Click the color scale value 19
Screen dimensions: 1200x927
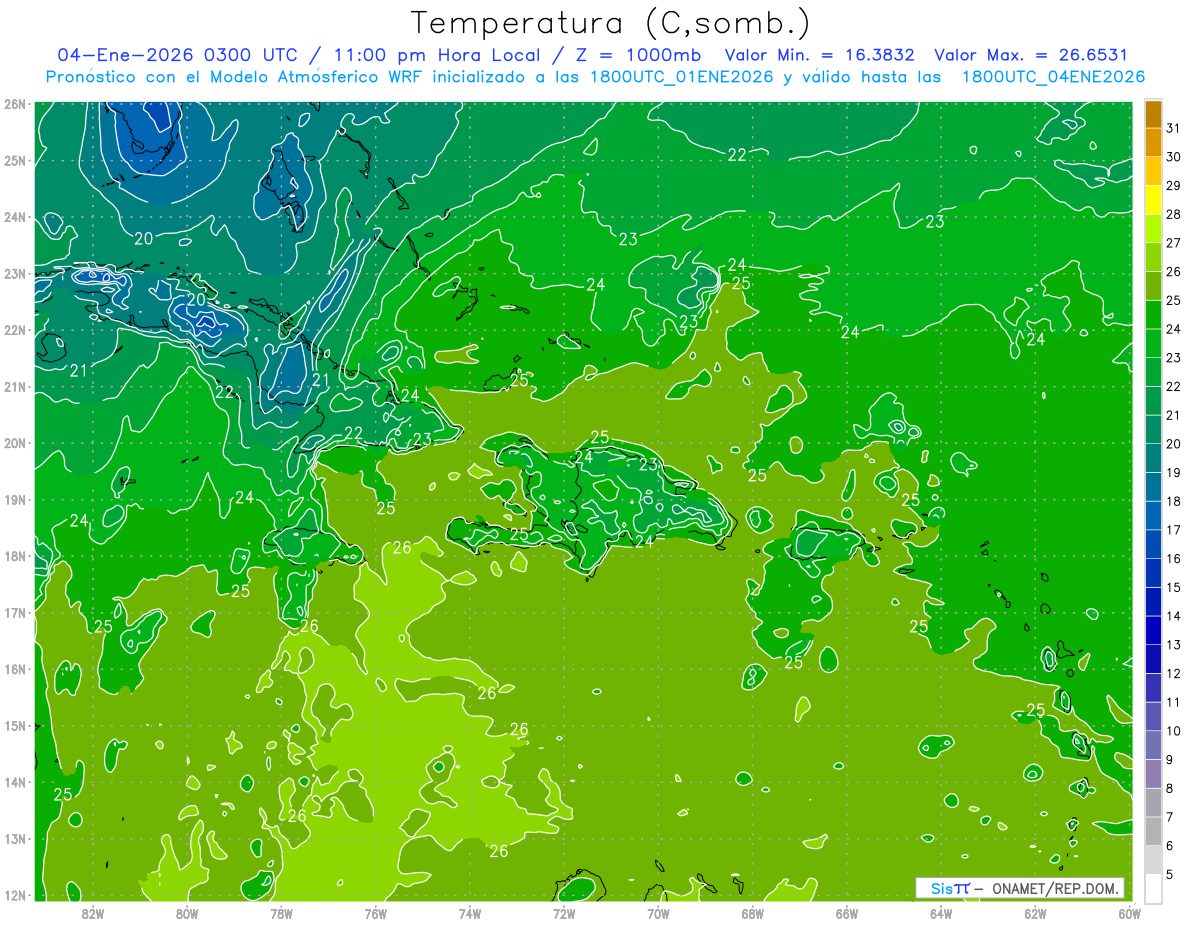1173,472
